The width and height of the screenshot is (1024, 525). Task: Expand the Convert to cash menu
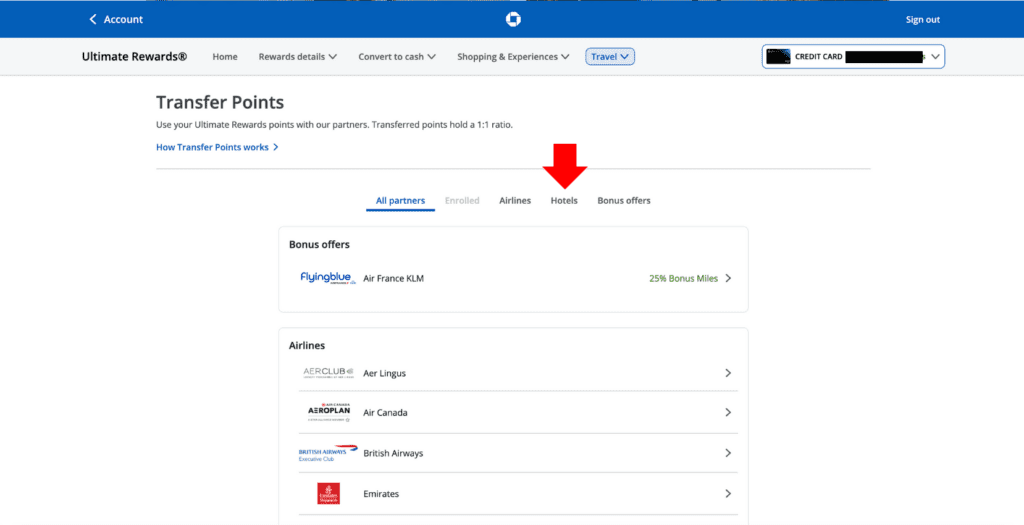[x=397, y=57]
